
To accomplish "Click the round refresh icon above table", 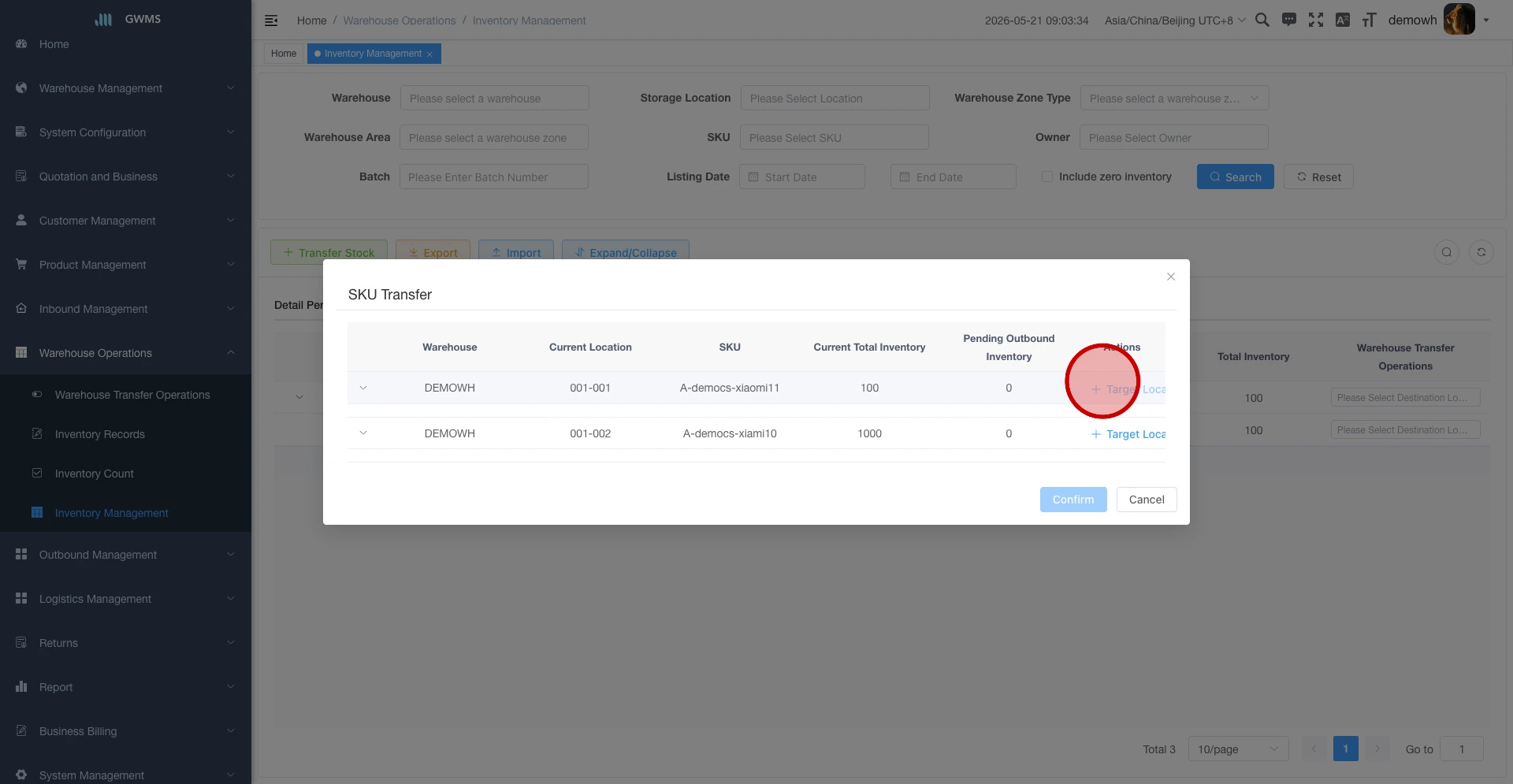I will [1481, 252].
